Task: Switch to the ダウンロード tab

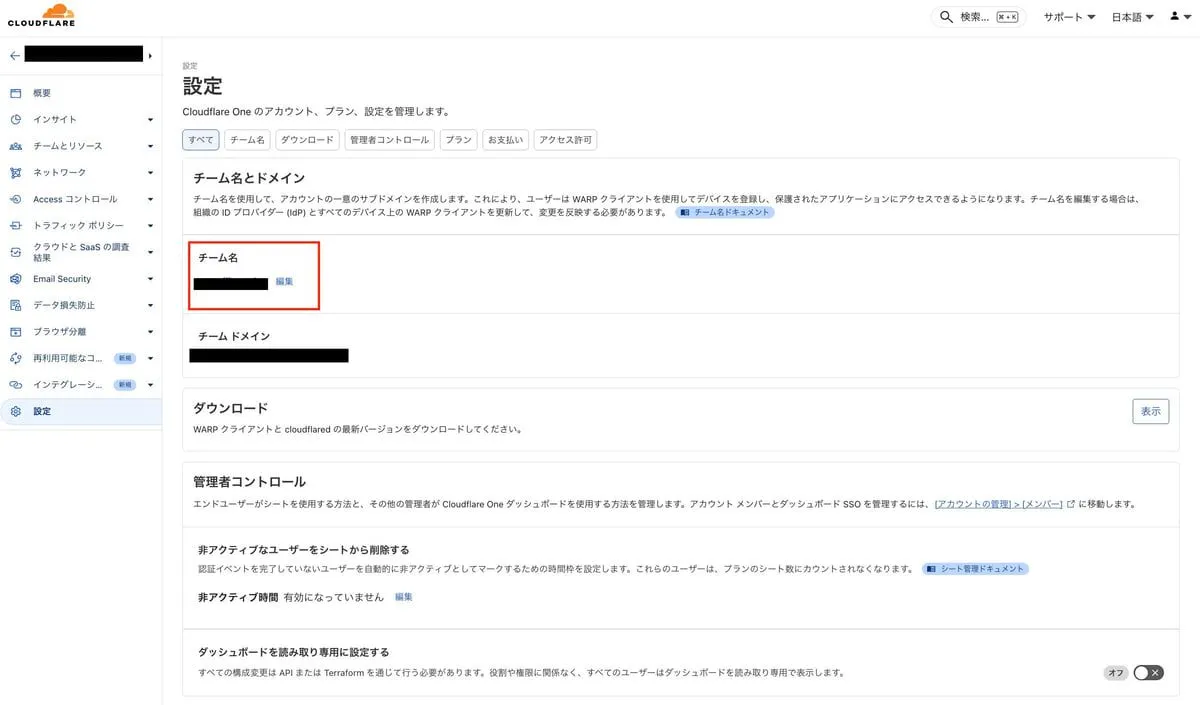Action: pyautogui.click(x=307, y=140)
